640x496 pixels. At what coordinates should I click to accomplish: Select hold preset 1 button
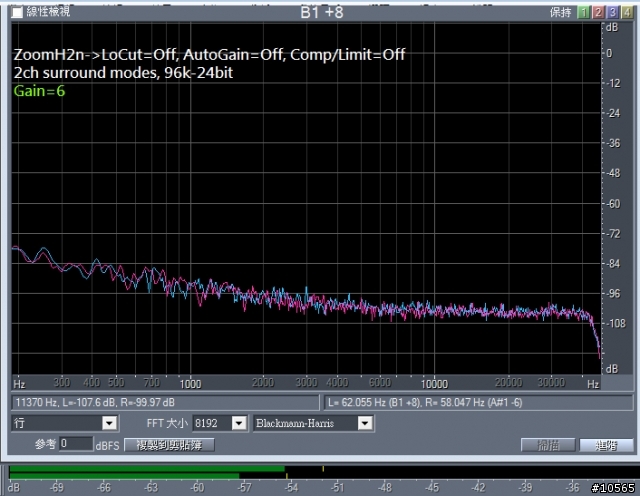583,12
